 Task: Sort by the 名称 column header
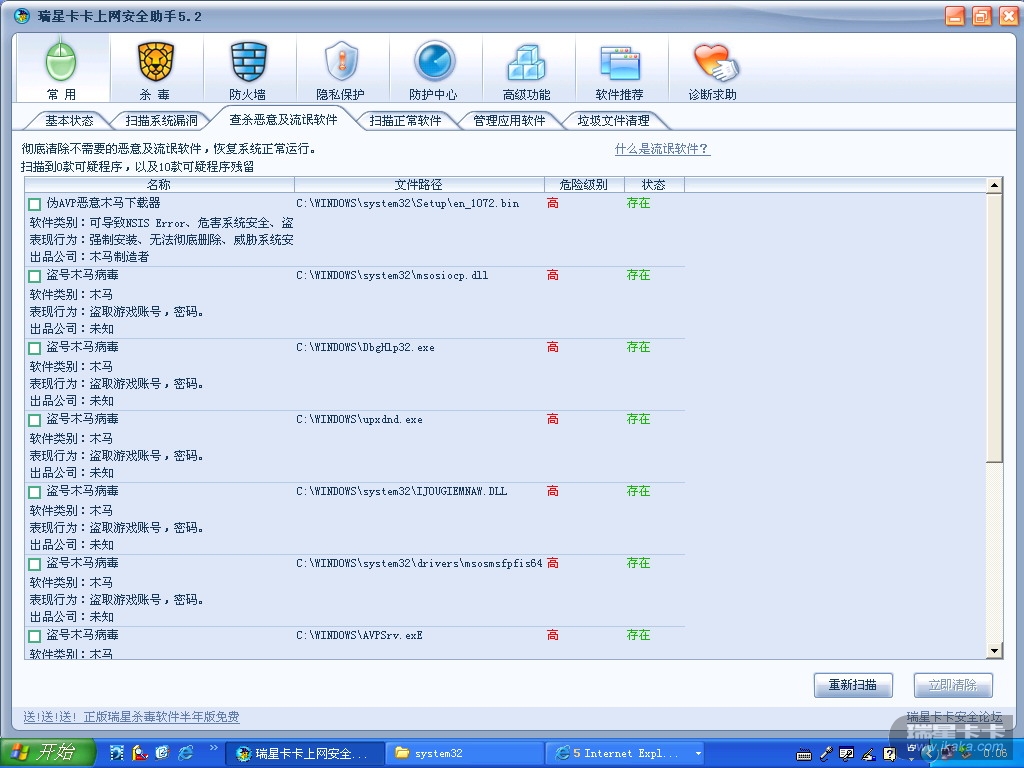pos(159,185)
